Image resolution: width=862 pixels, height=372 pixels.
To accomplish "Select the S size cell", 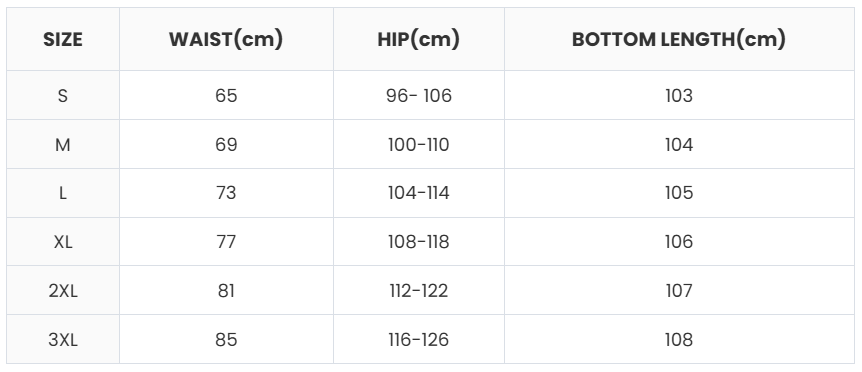I will pyautogui.click(x=63, y=95).
